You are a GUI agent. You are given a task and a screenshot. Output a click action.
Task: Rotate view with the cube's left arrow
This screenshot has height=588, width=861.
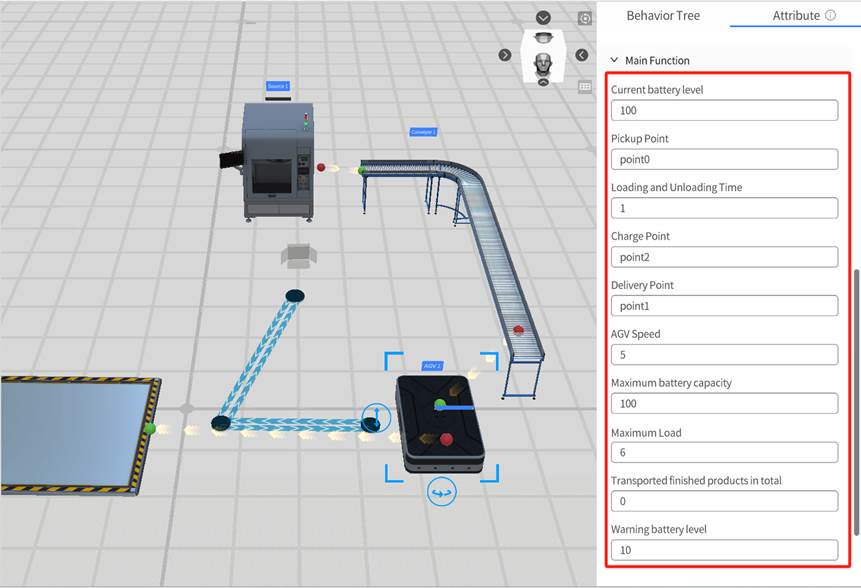[505, 55]
